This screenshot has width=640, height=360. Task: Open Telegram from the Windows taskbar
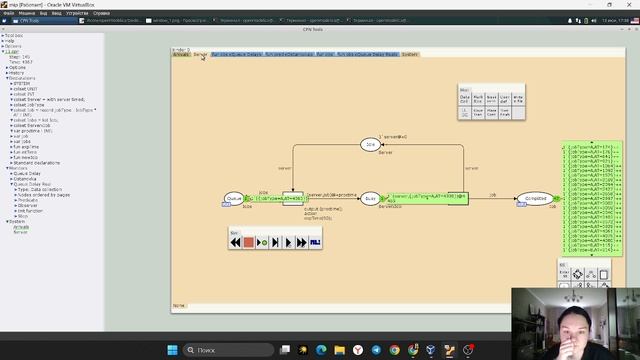tap(376, 350)
